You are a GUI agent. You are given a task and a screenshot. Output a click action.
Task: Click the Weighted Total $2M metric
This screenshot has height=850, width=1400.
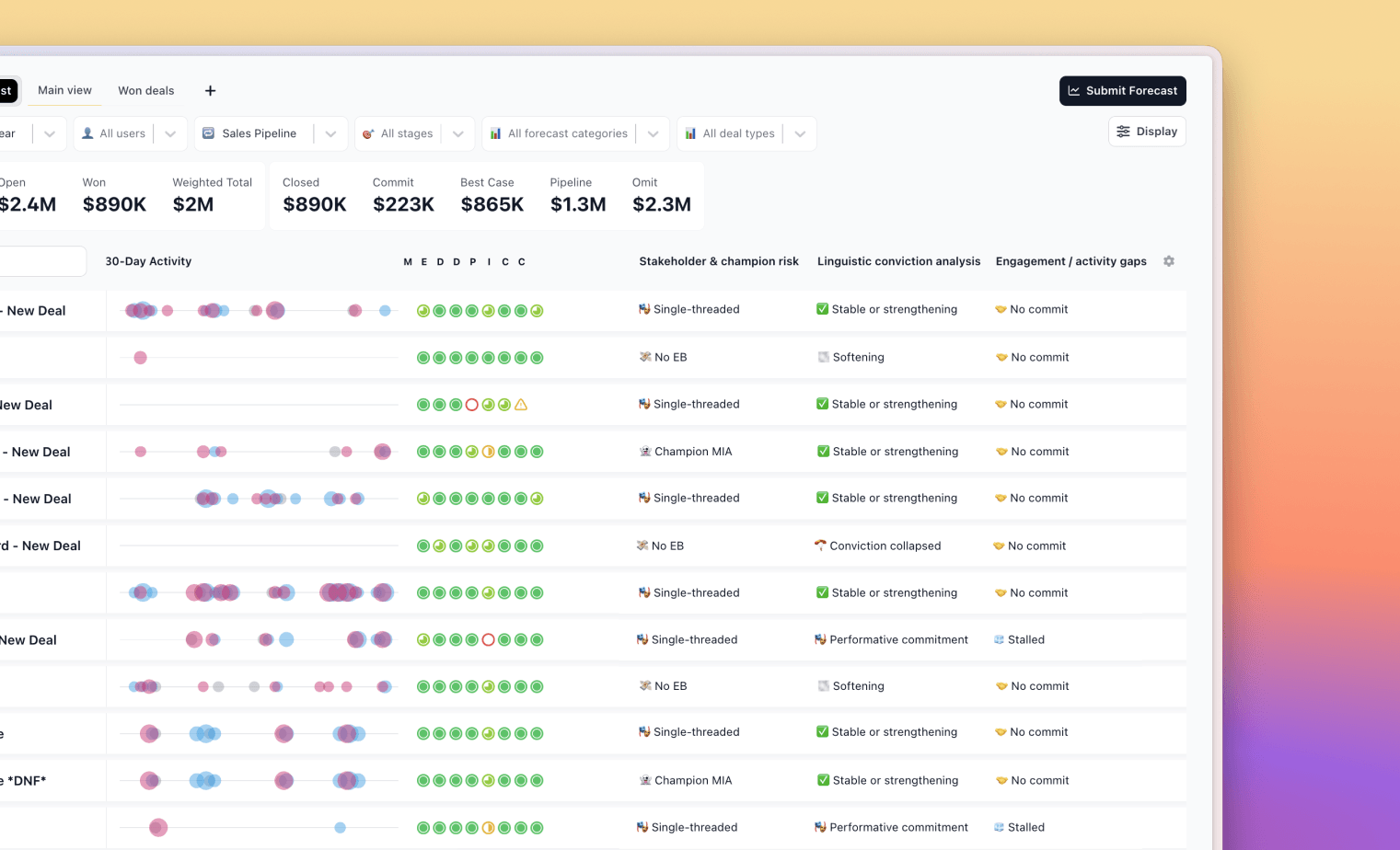213,196
